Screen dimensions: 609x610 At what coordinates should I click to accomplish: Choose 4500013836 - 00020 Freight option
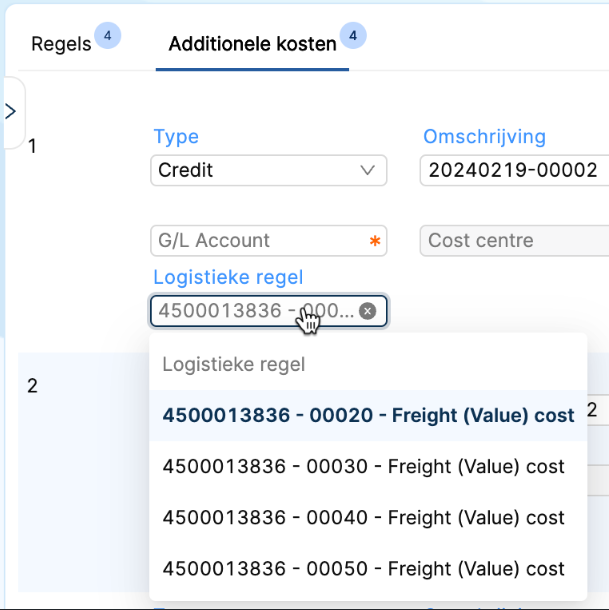[x=368, y=415]
